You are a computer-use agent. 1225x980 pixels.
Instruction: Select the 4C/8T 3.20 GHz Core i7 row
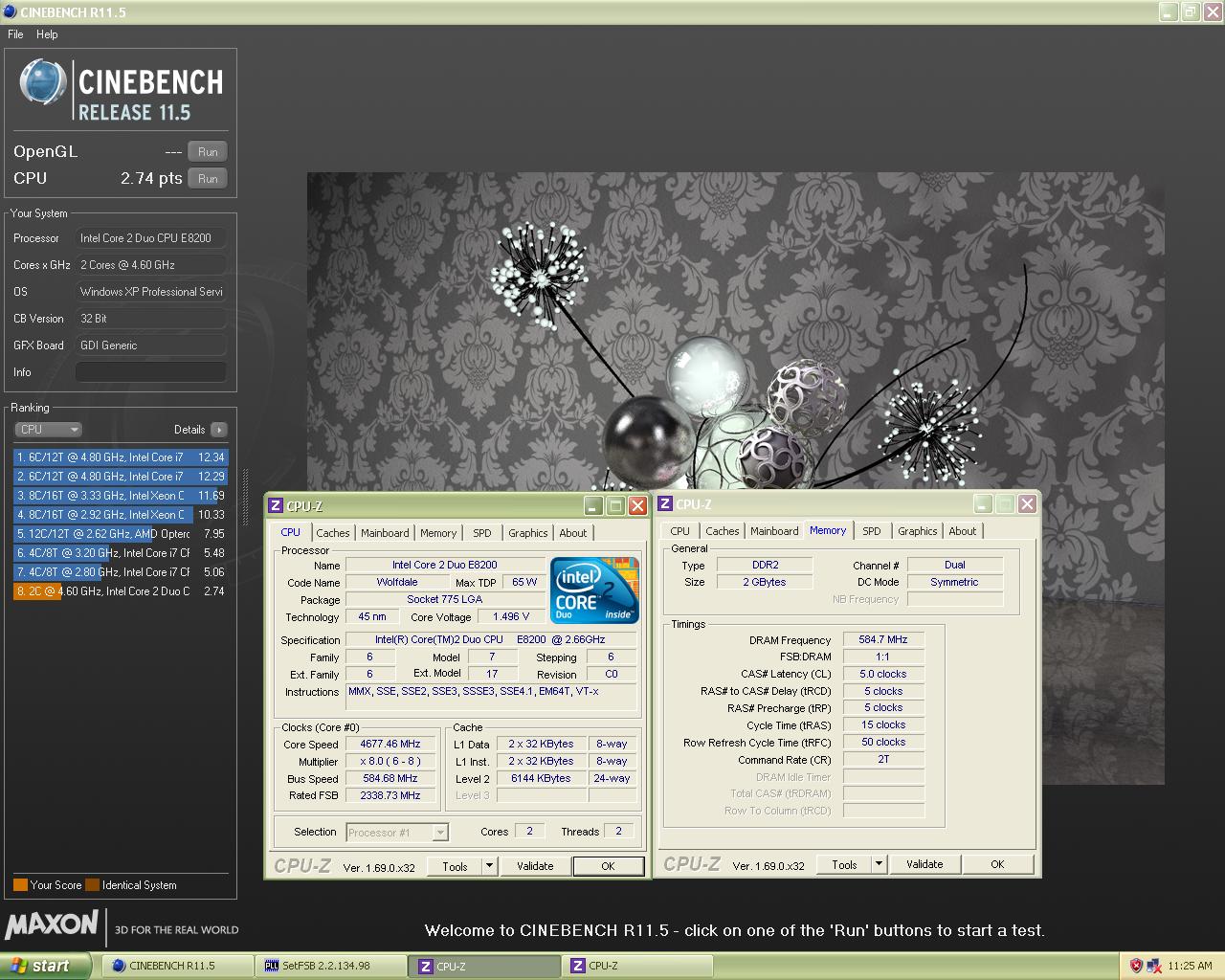point(121,553)
